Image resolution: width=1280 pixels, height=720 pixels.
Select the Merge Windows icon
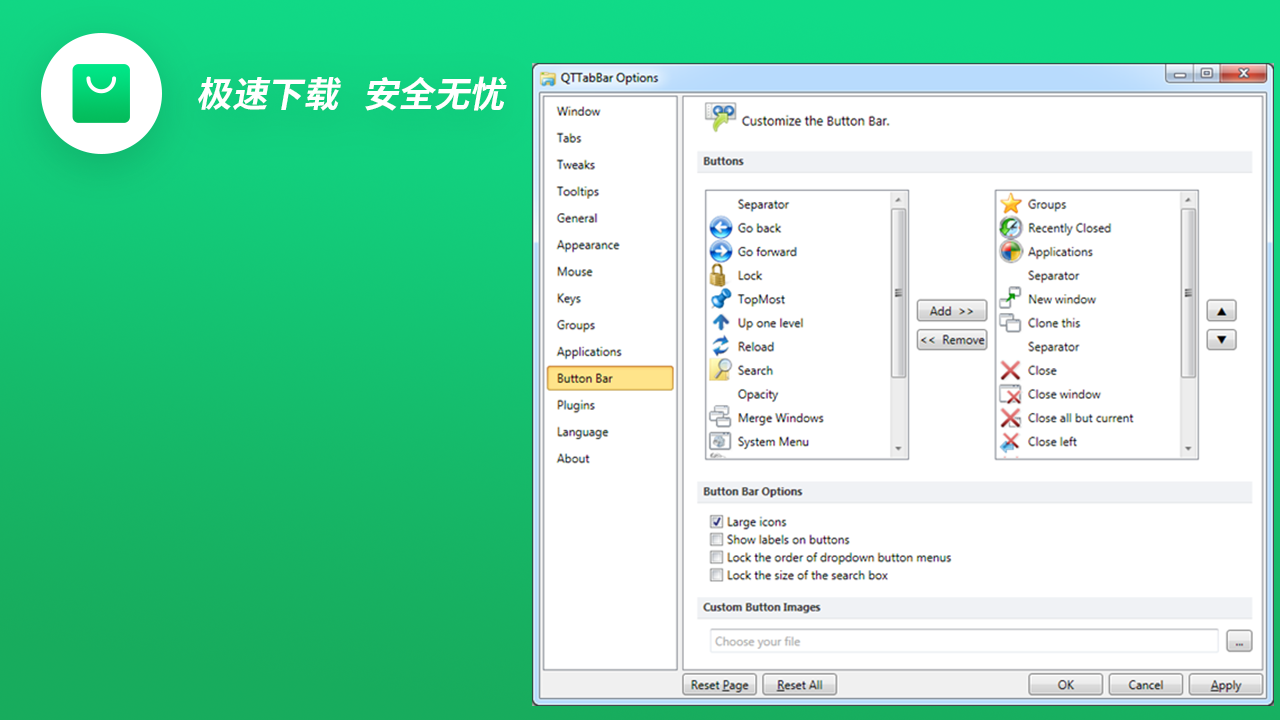tap(720, 418)
